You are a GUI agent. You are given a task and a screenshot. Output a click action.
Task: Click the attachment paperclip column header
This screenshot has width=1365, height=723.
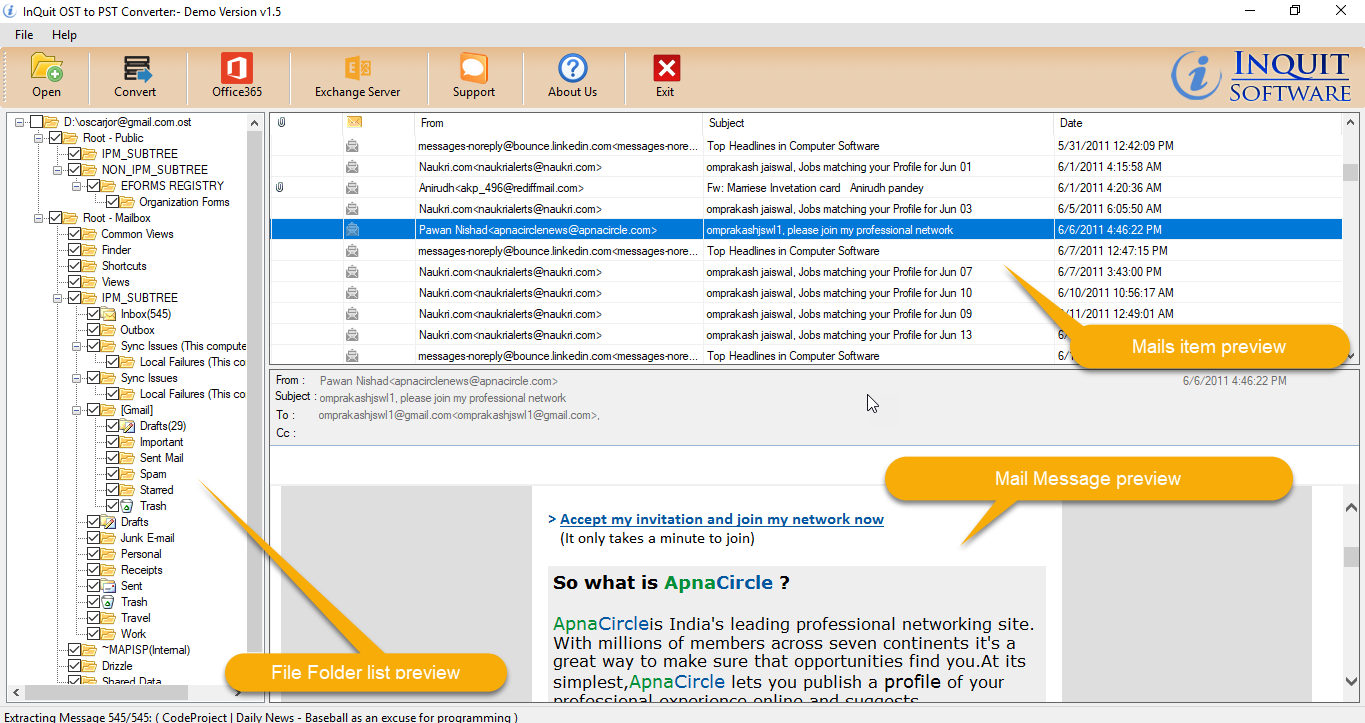click(282, 123)
